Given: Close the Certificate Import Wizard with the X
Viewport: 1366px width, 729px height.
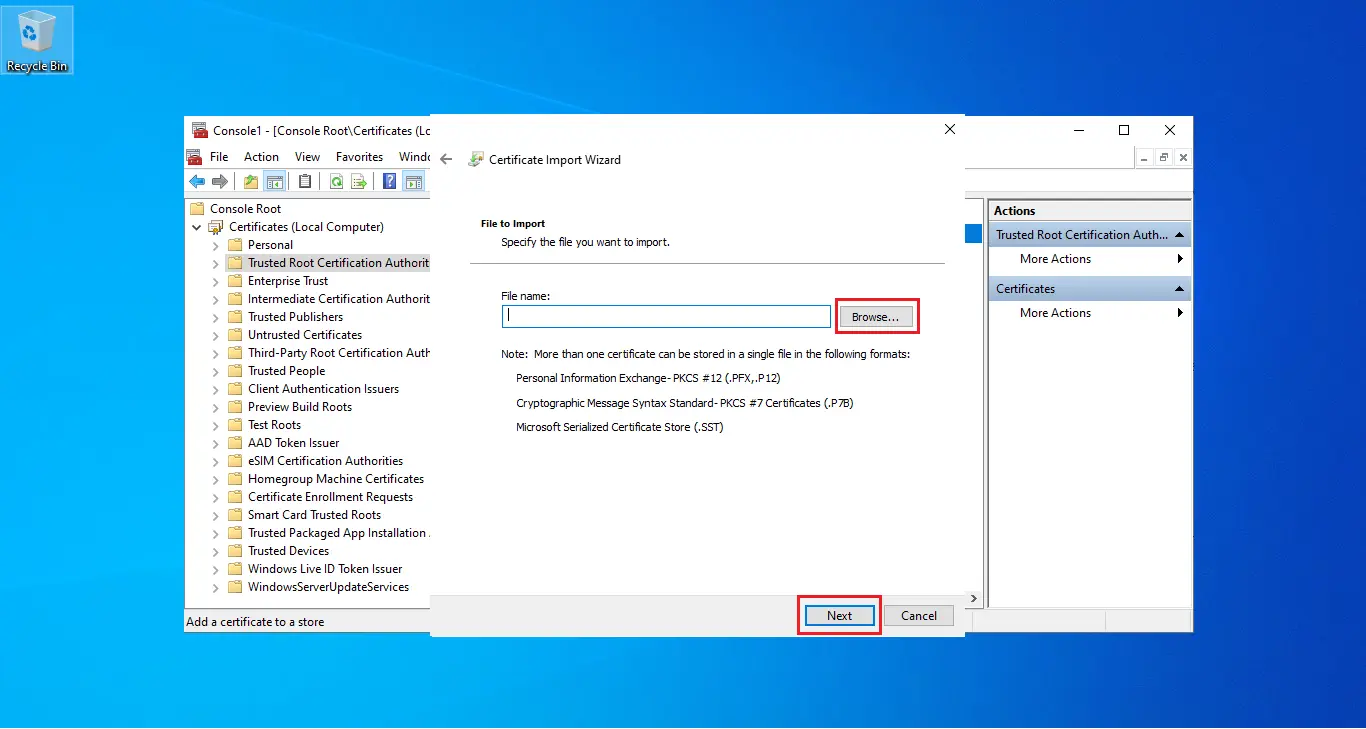Looking at the screenshot, I should pos(950,129).
